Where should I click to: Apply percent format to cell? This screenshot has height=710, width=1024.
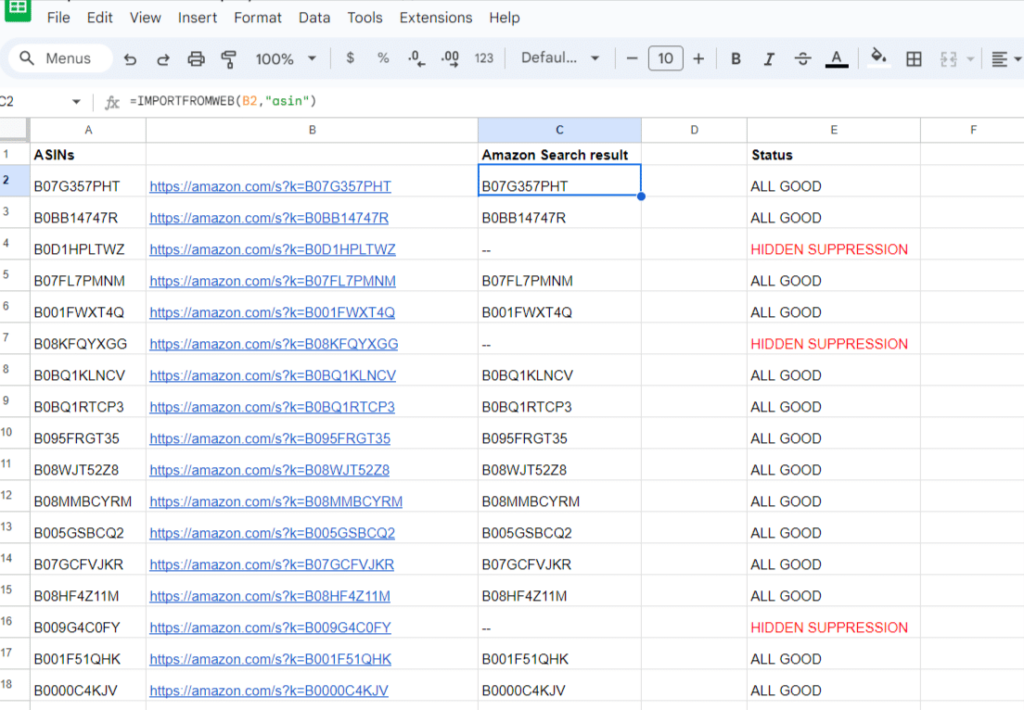[x=383, y=59]
